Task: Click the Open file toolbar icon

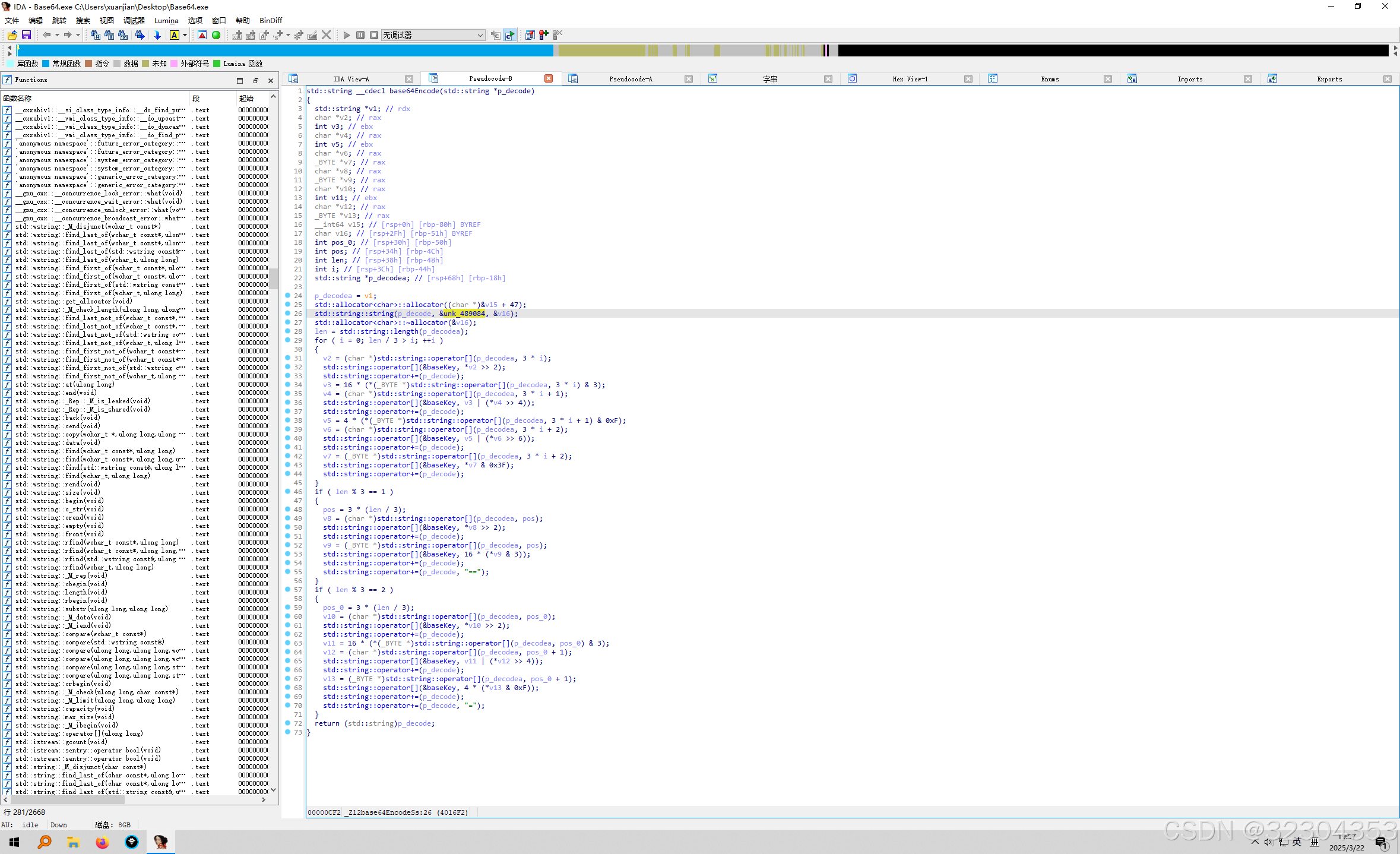Action: (12, 35)
